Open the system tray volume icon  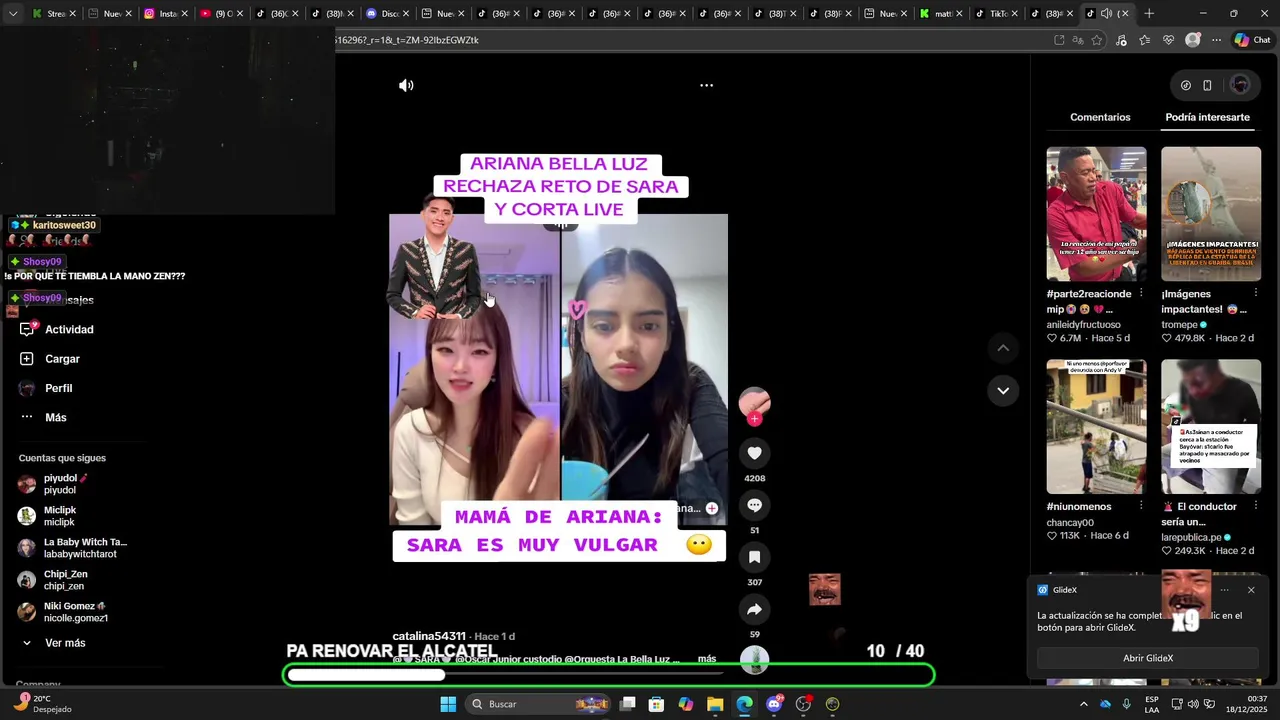1193,704
